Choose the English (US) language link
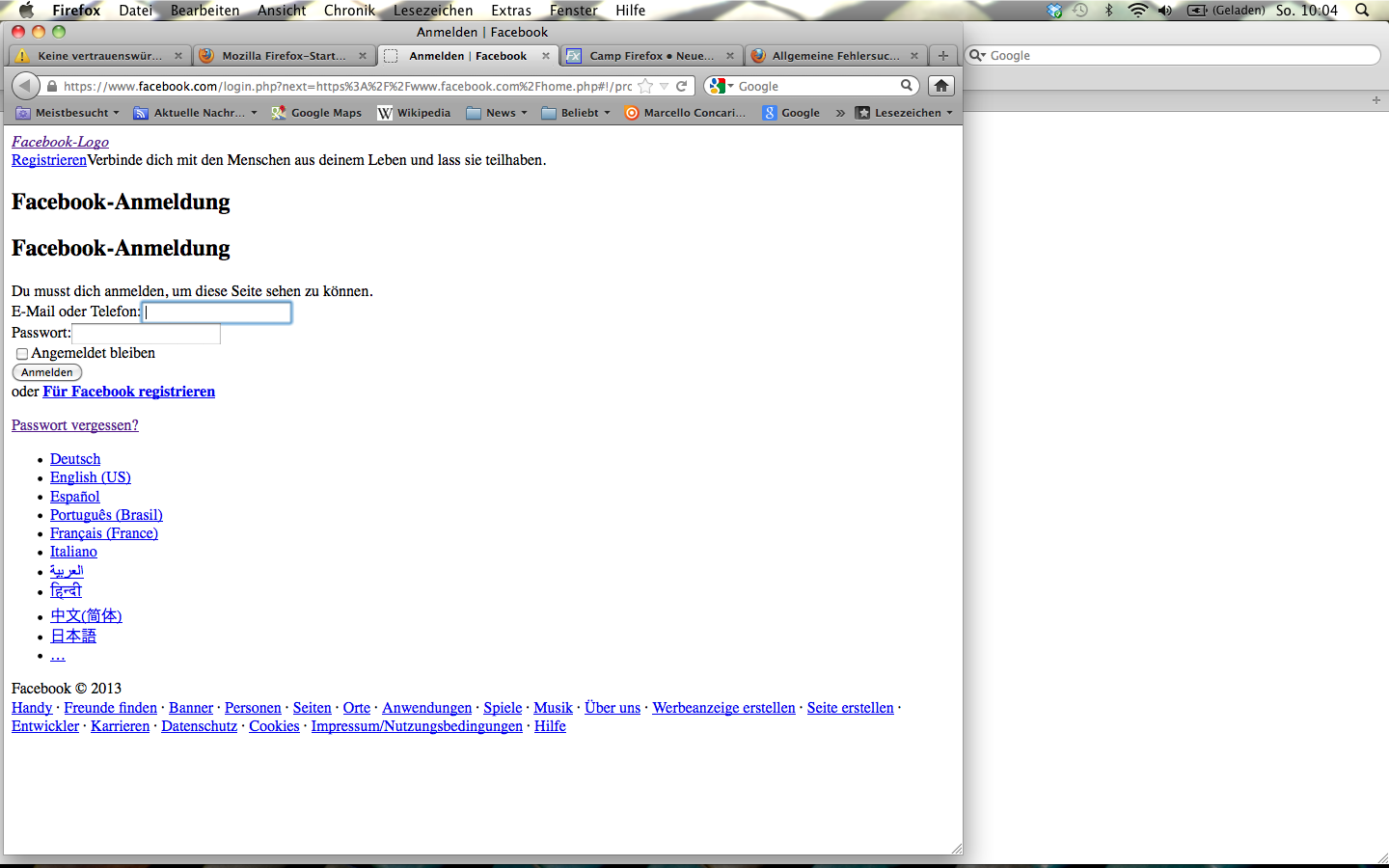The image size is (1389, 868). [x=91, y=477]
